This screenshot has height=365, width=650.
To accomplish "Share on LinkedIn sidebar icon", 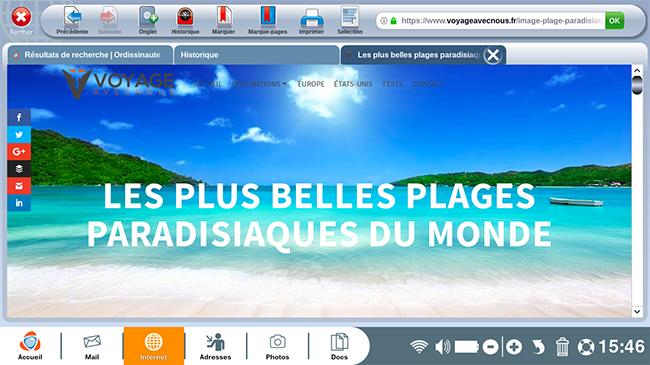I will click(19, 203).
